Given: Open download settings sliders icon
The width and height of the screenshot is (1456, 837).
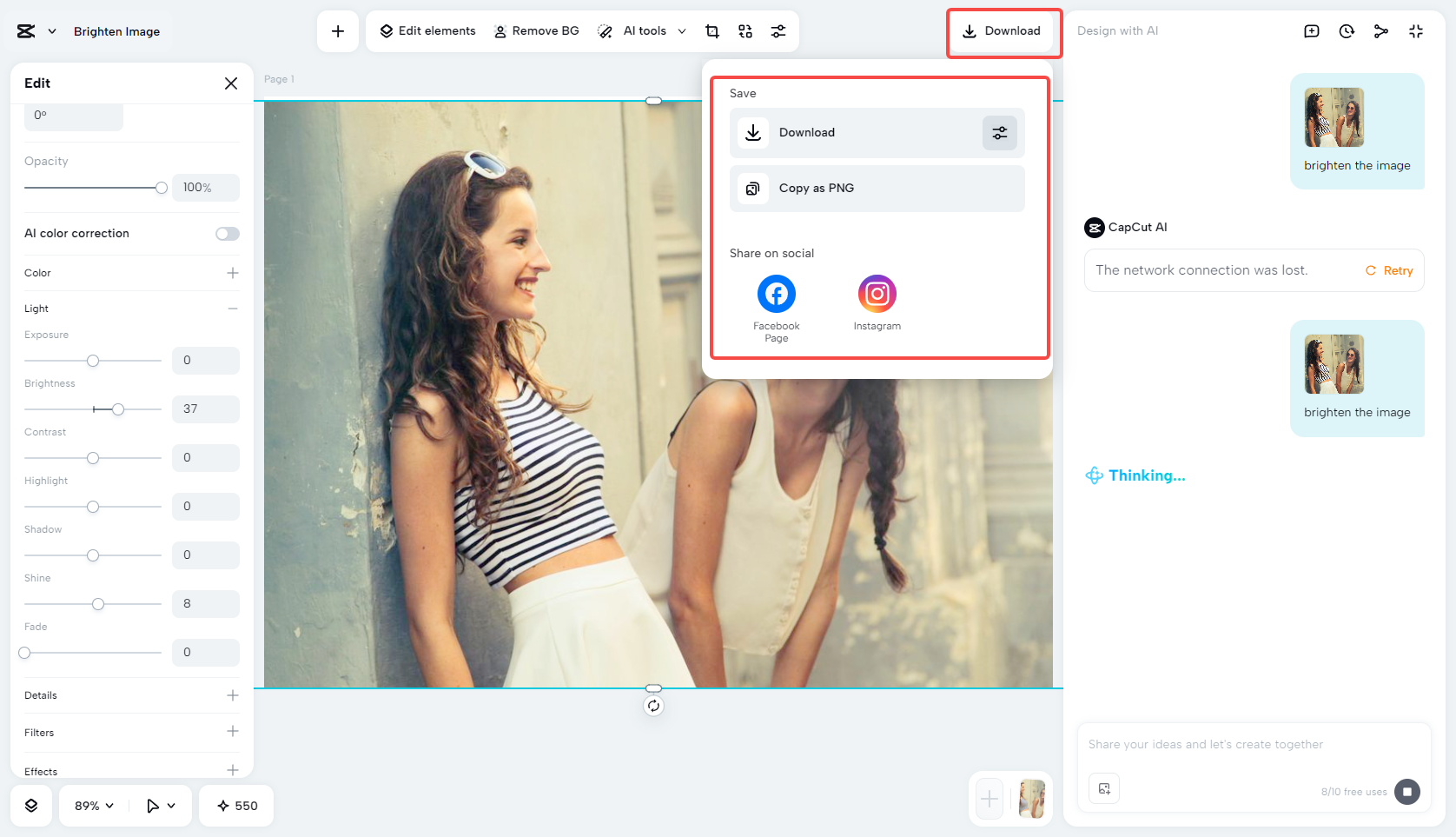Looking at the screenshot, I should (1000, 133).
